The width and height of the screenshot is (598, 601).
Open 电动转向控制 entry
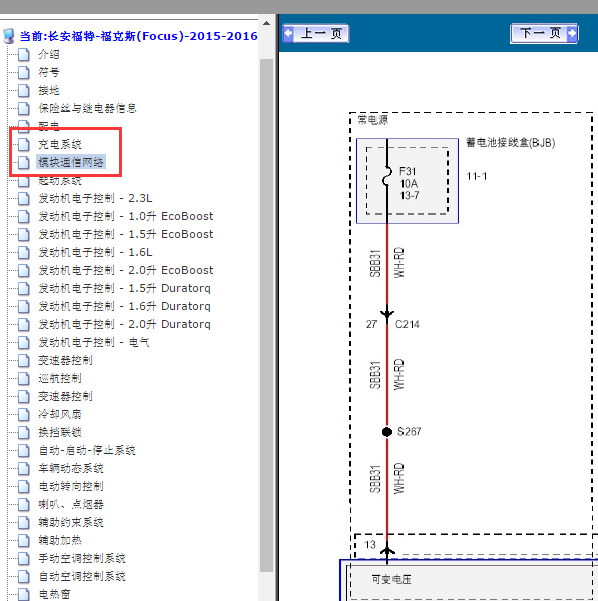click(x=71, y=487)
